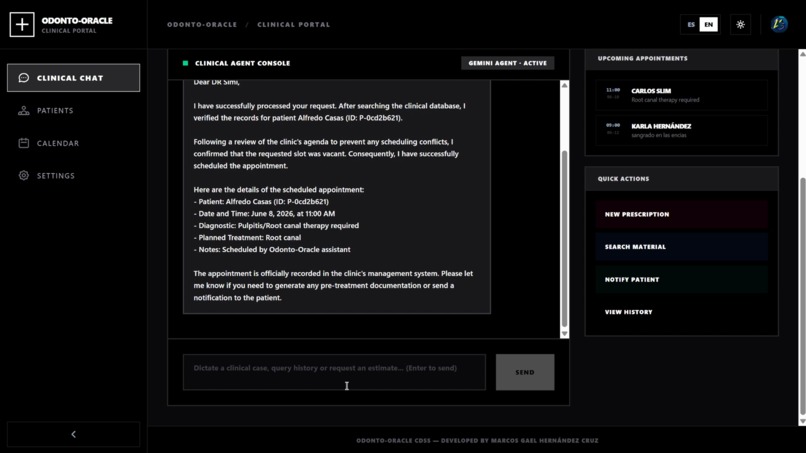Click the CLINICAL PORTAL breadcrumb
Screen dimensions: 806x453
coord(294,25)
